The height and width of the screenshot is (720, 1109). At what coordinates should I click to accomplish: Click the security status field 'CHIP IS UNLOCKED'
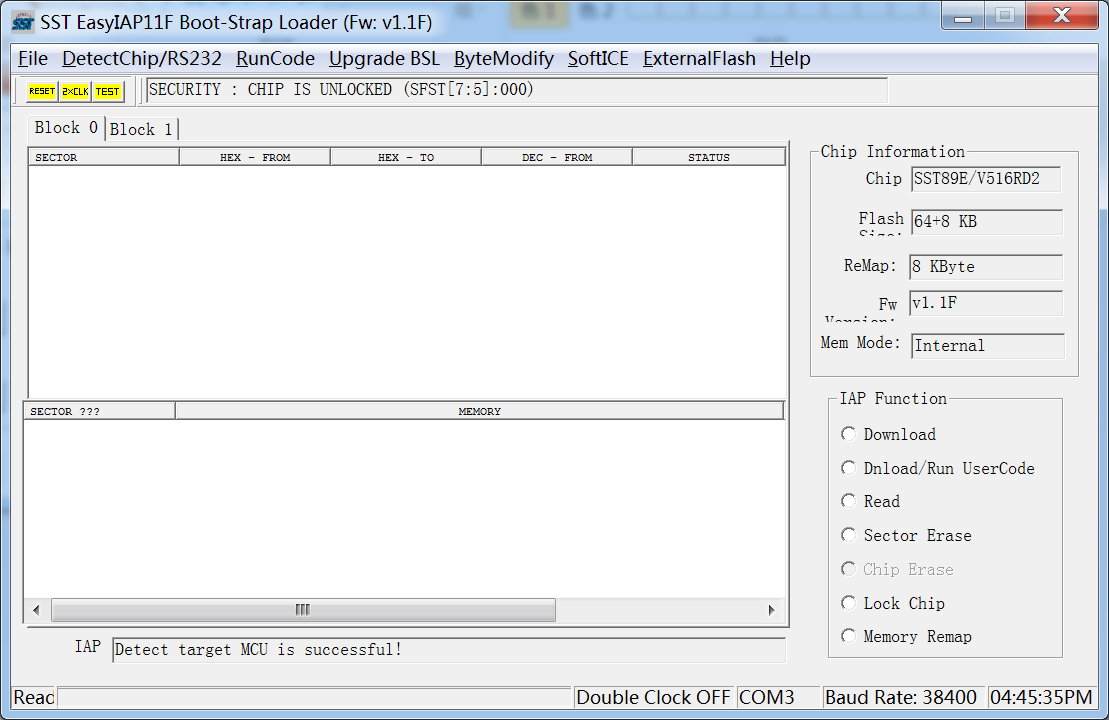pyautogui.click(x=517, y=90)
